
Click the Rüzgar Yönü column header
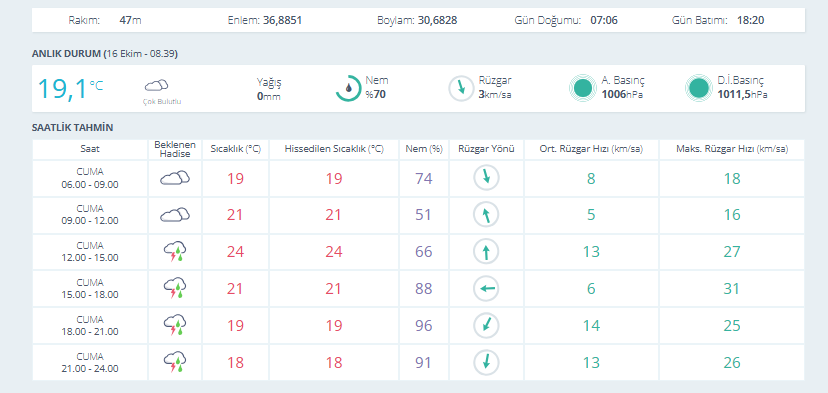[x=486, y=149]
